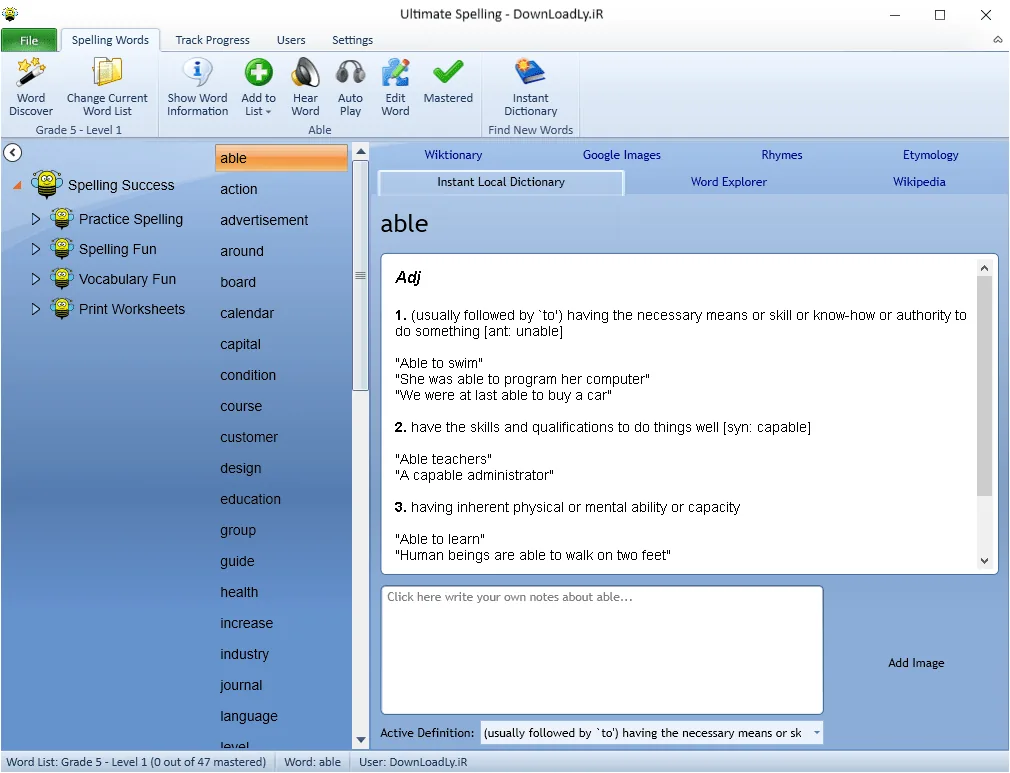Click the notes field about able
This screenshot has width=1010, height=773.
click(602, 650)
